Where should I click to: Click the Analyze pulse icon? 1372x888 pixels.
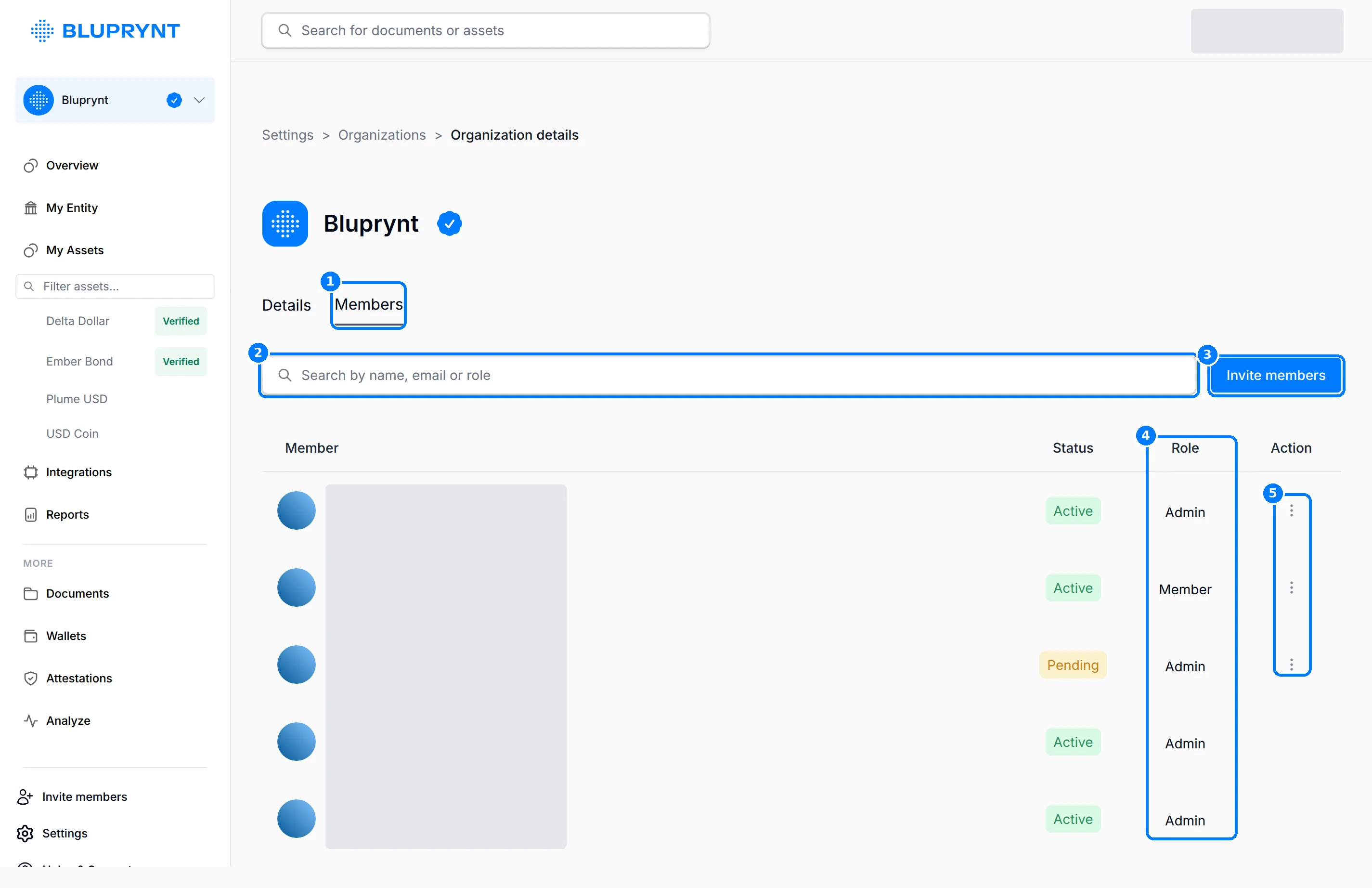tap(30, 721)
